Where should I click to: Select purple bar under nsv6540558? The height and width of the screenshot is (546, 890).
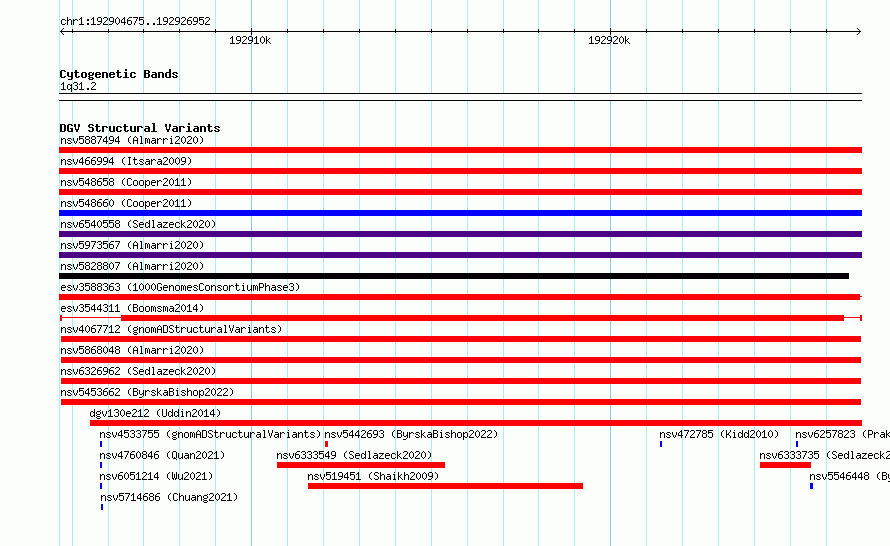[460, 234]
